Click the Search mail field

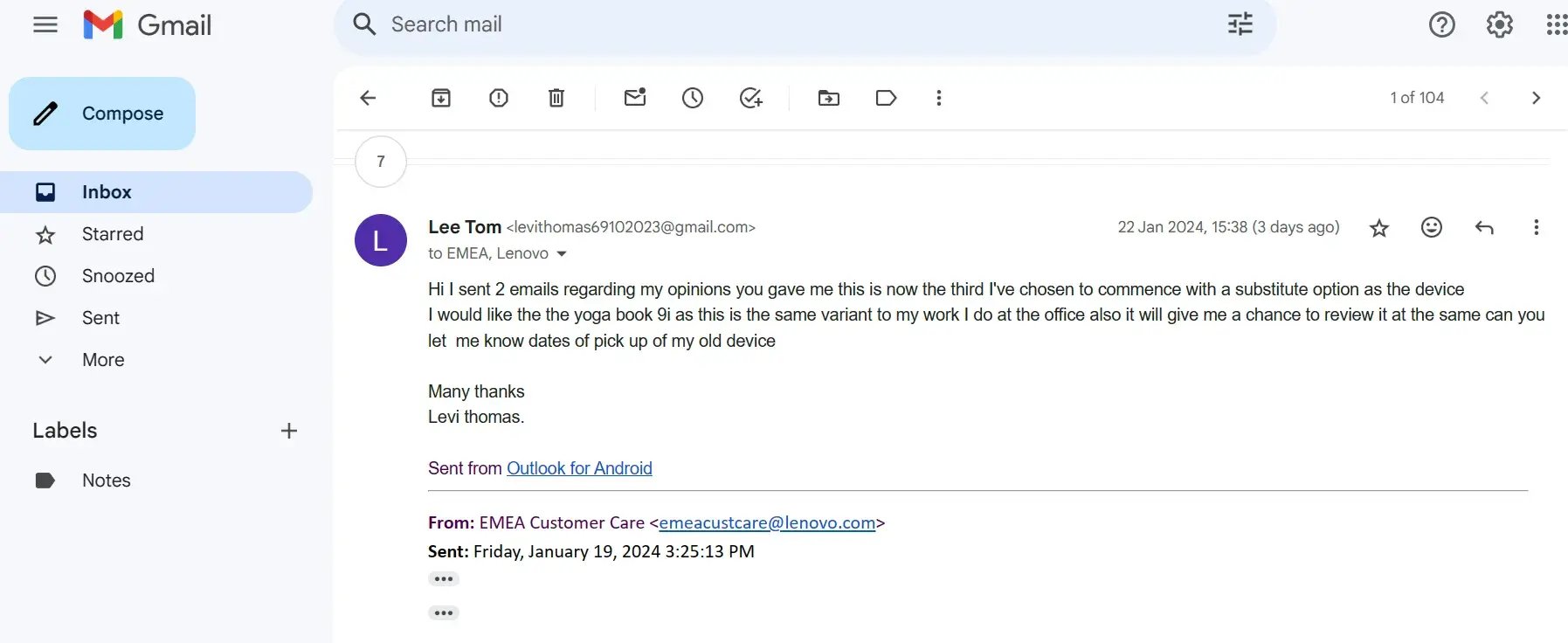[x=786, y=24]
